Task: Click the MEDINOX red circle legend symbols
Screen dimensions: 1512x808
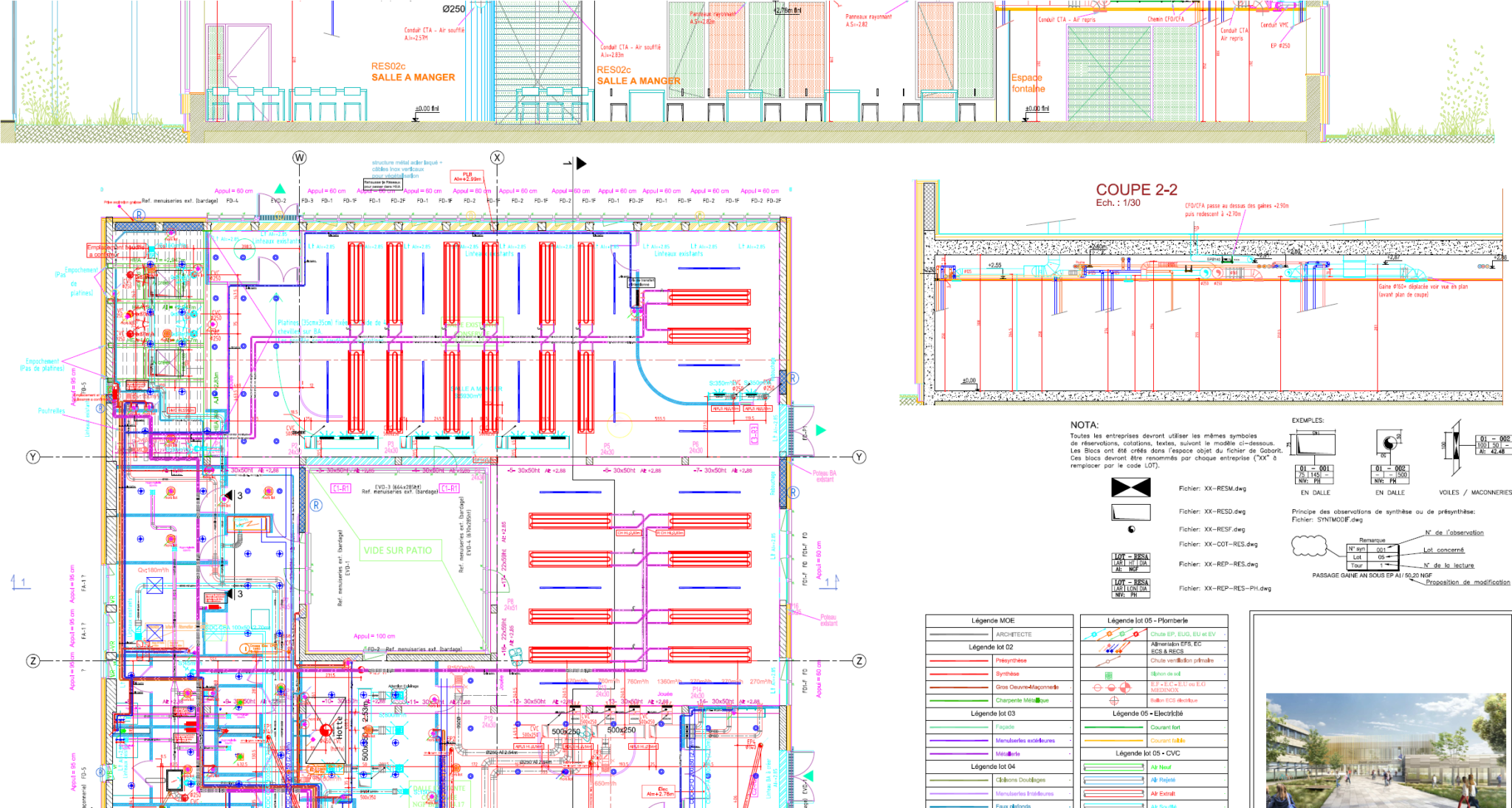Action: (1113, 687)
